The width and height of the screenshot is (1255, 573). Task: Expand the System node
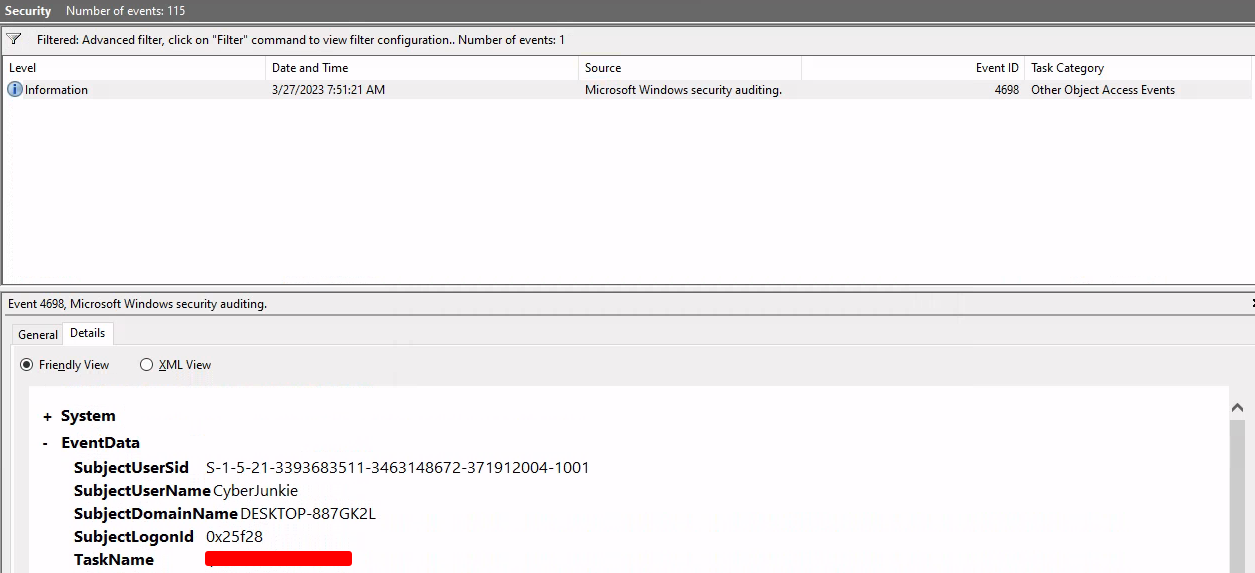tap(47, 417)
